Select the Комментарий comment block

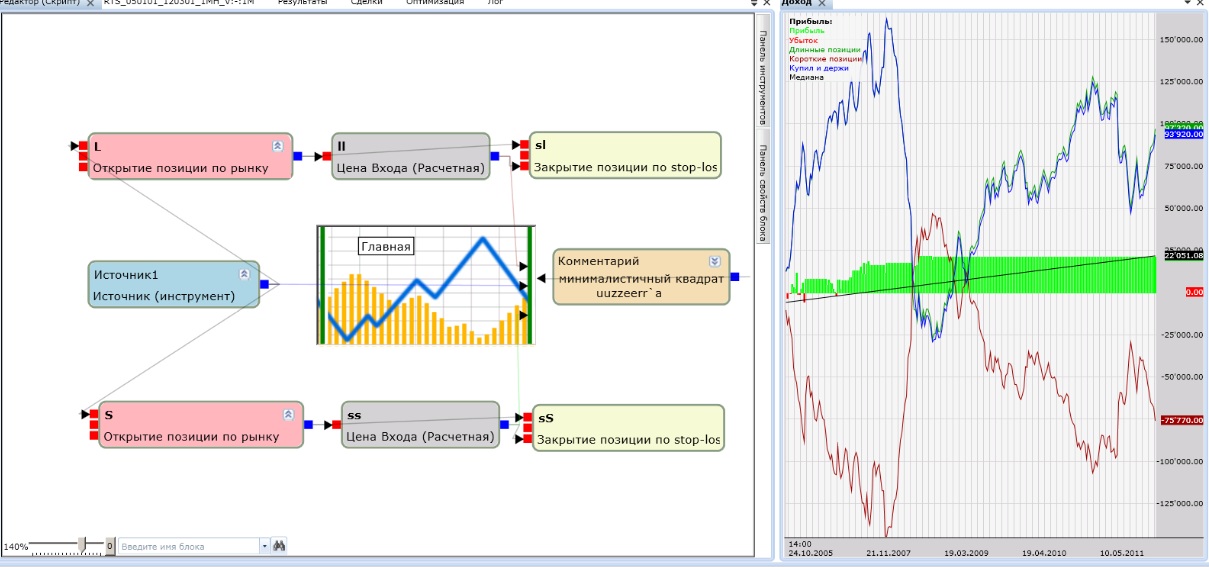point(641,277)
